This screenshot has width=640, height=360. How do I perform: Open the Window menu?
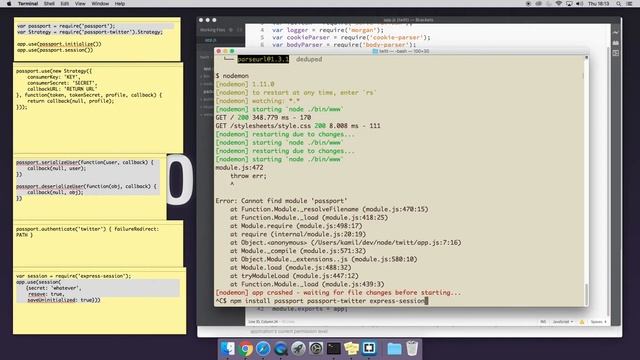click(100, 4)
